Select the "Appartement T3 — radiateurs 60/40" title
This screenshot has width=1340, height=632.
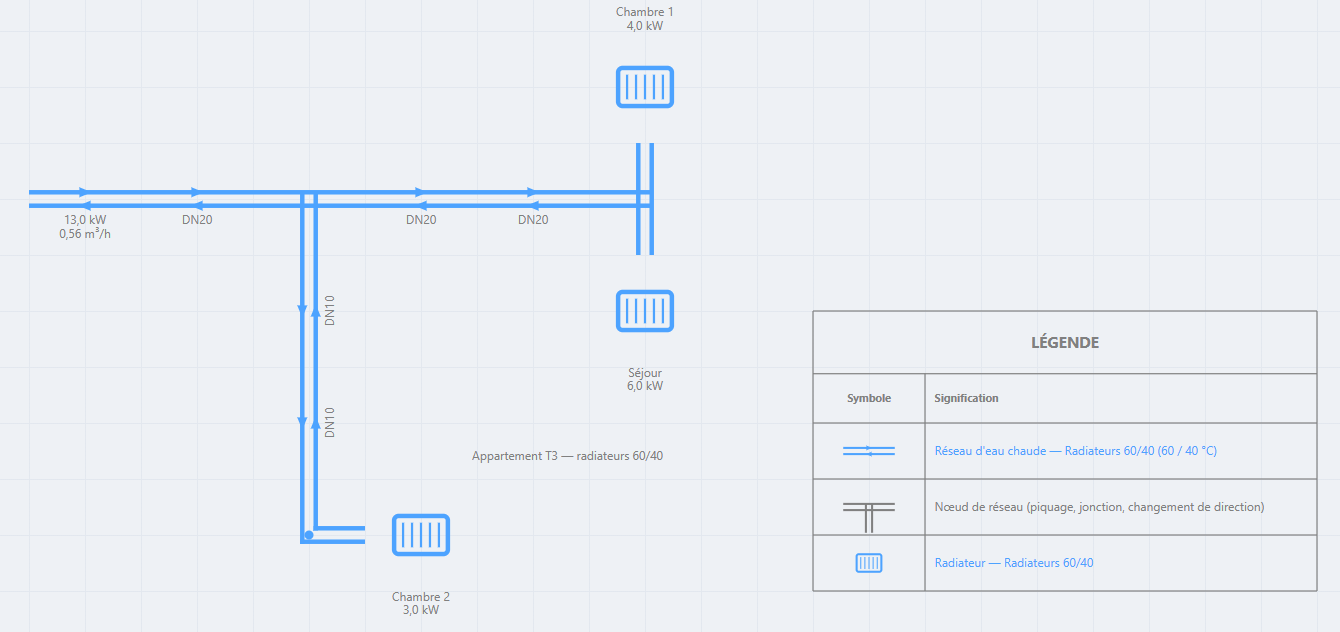pos(567,456)
